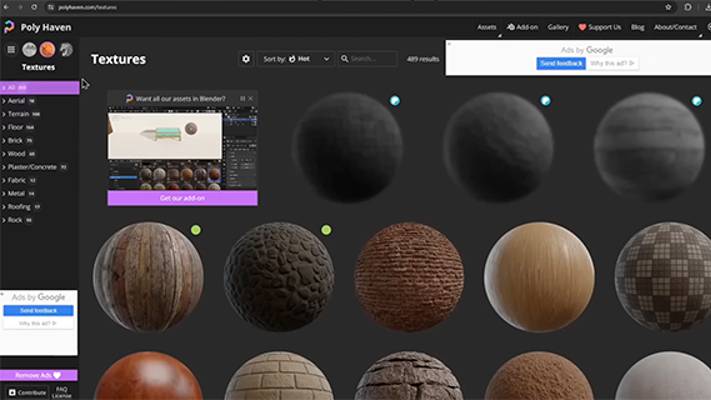This screenshot has height=400, width=711.
Task: Click the browser address bar URL
Action: [x=88, y=7]
